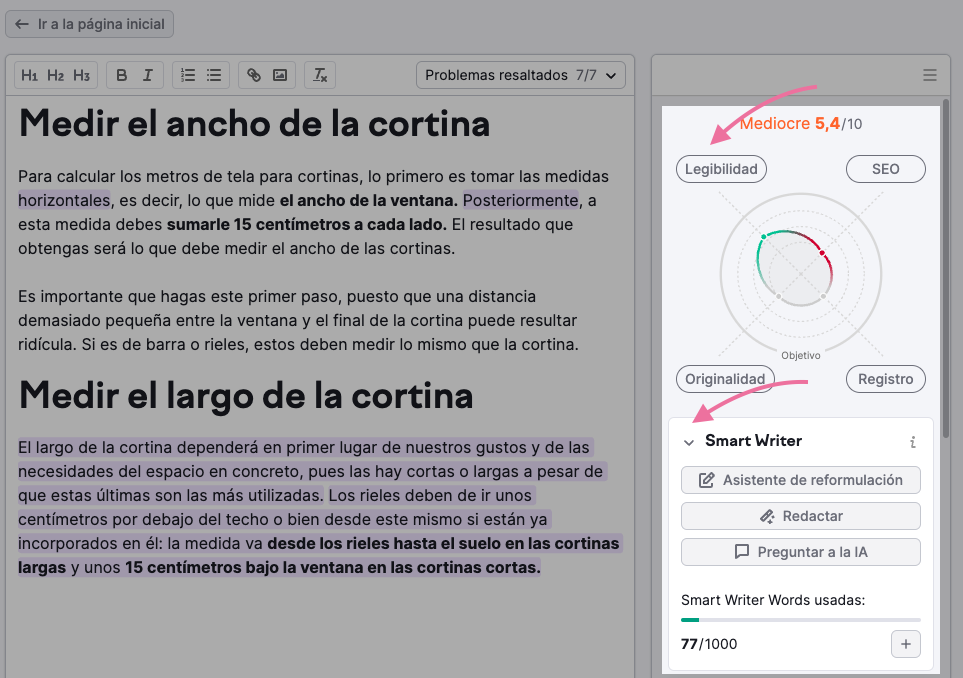This screenshot has height=678, width=963.
Task: Open the Legibilidad tab
Action: [x=721, y=168]
